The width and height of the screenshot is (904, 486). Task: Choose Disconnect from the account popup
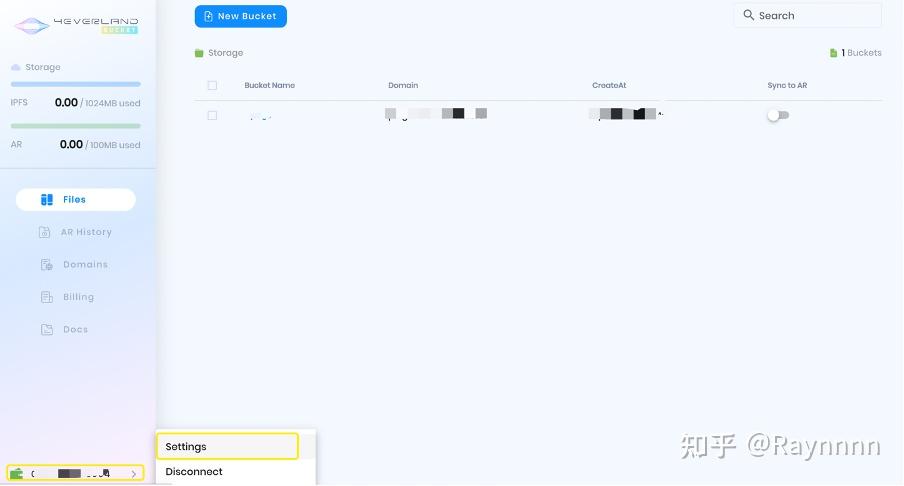(x=235, y=472)
